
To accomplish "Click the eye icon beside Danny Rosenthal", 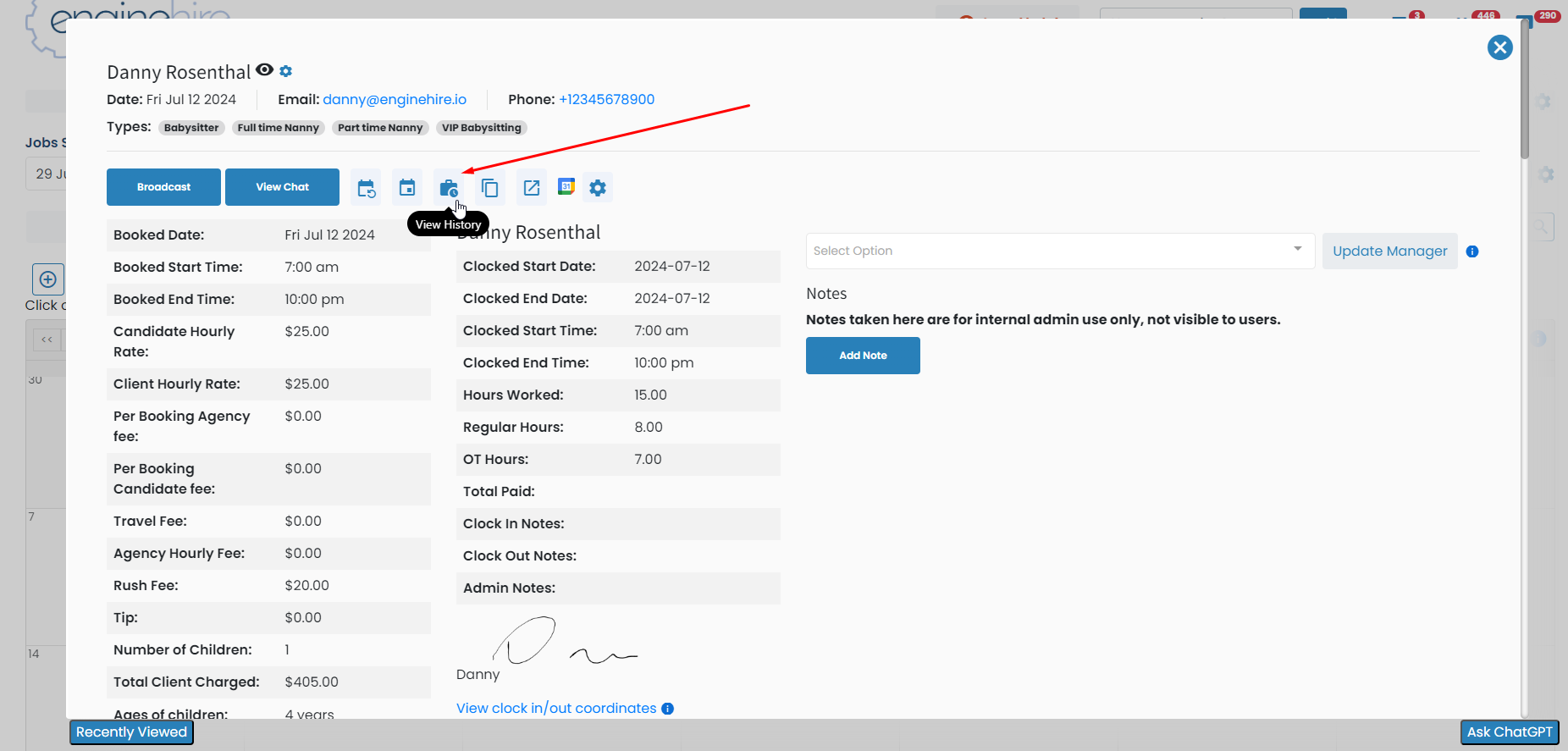I will click(x=264, y=70).
